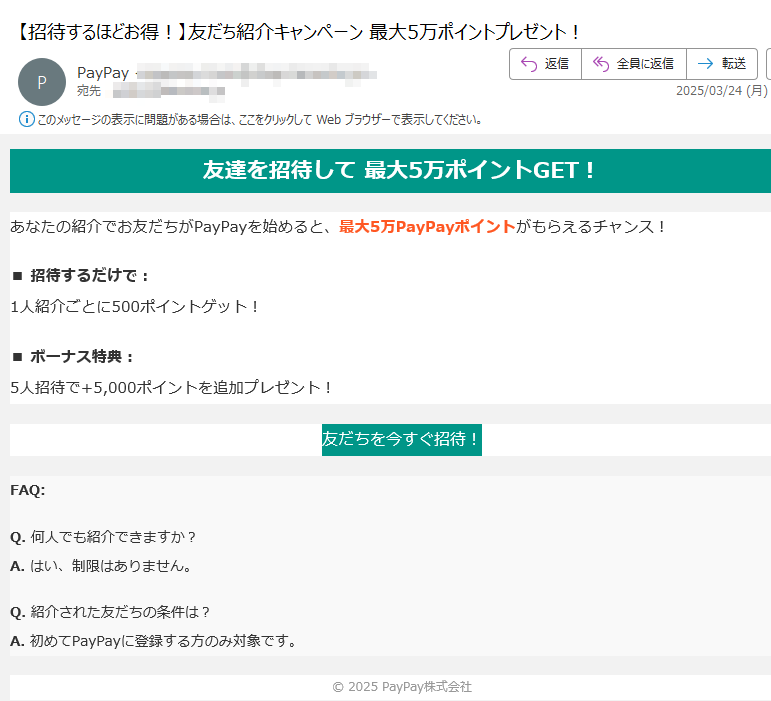The height and width of the screenshot is (701, 771).
Task: Click the email subject line title
Action: pyautogui.click(x=296, y=32)
